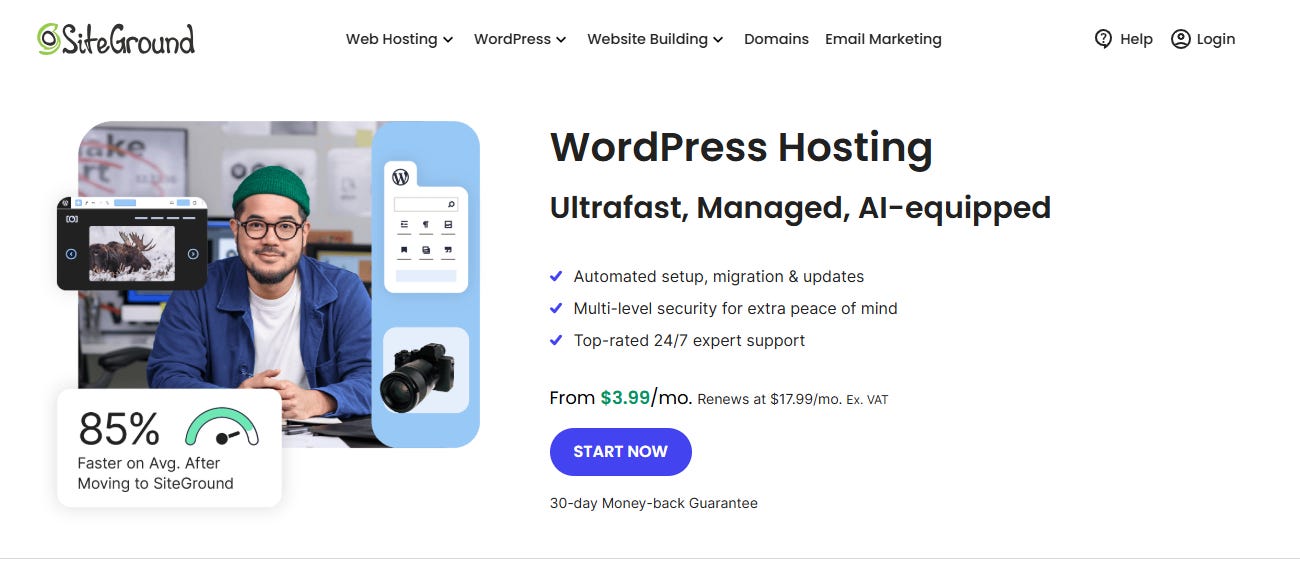This screenshot has width=1300, height=563.
Task: Click the right arrow on moose image carousel
Action: [193, 254]
